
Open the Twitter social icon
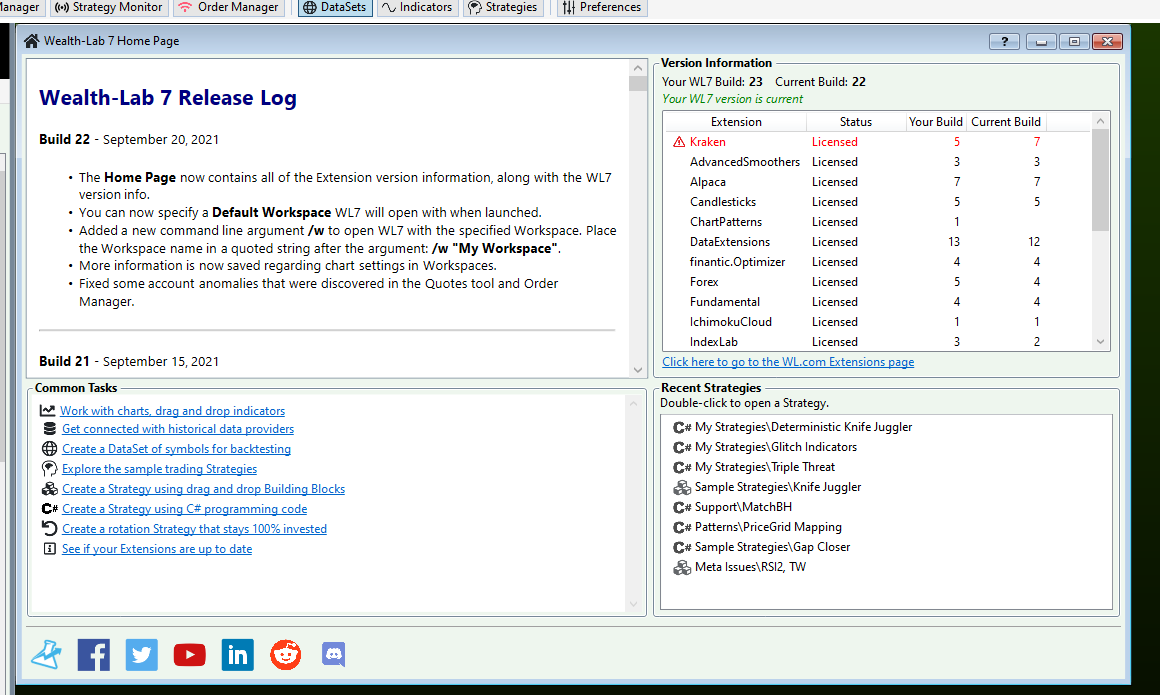[141, 655]
